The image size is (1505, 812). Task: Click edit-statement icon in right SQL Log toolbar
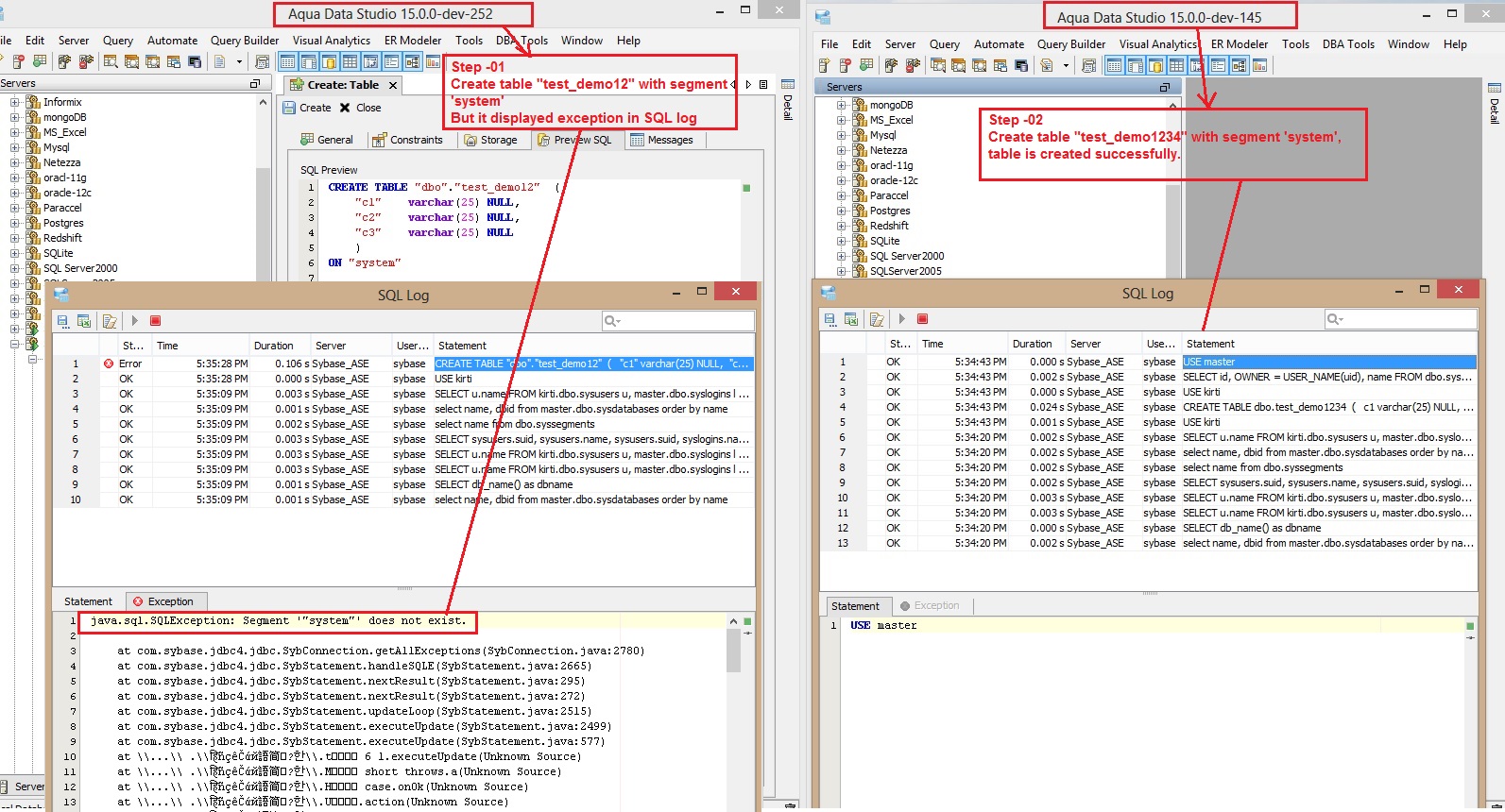pos(877,319)
